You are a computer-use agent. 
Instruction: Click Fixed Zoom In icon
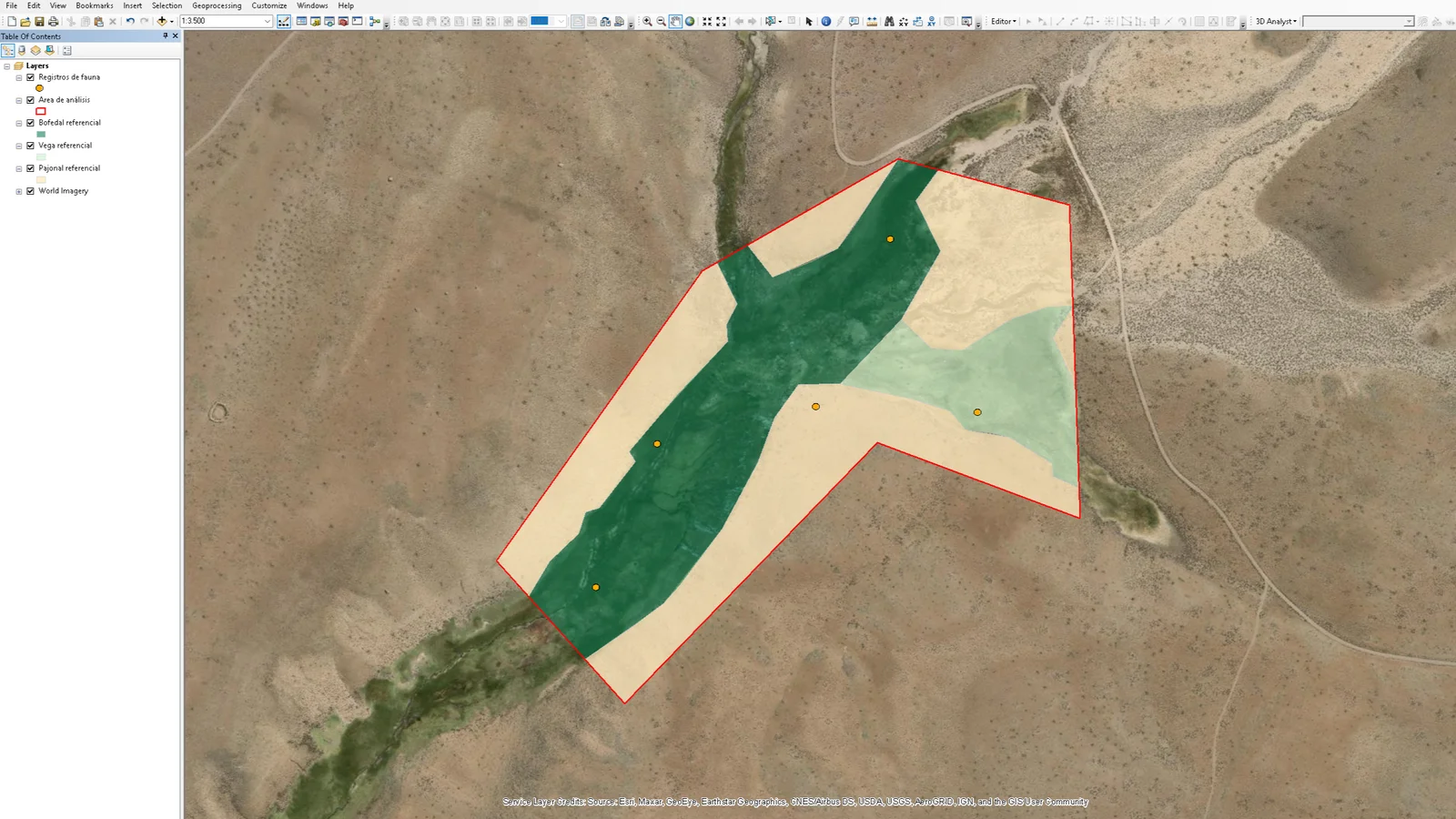(707, 21)
